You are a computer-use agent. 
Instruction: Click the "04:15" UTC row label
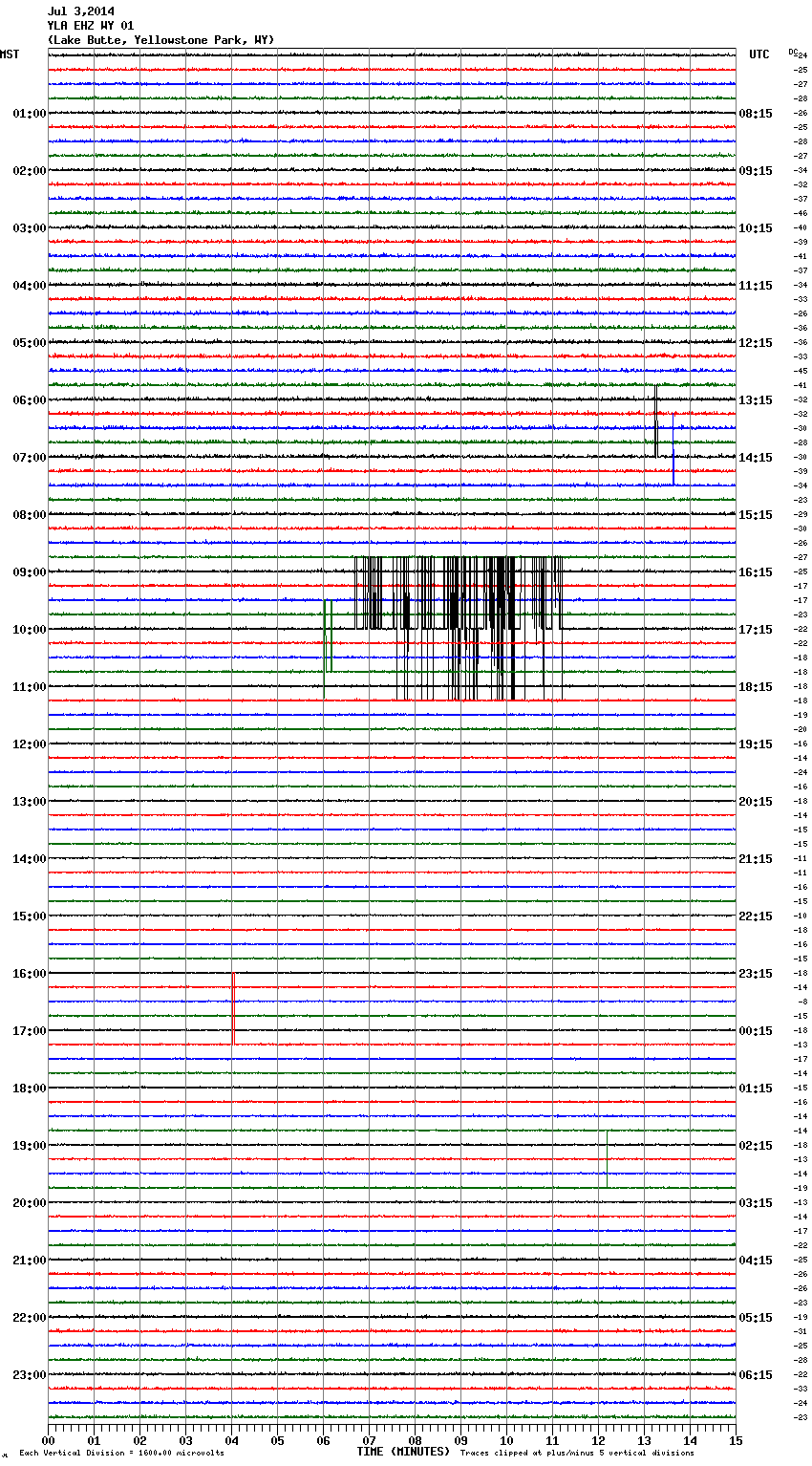tap(756, 1261)
